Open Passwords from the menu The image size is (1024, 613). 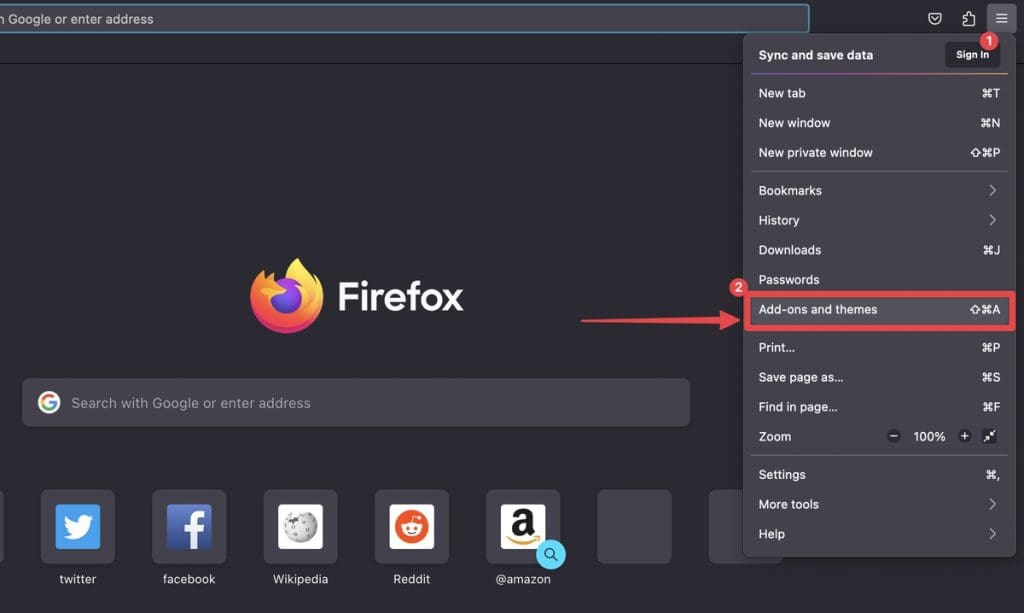[879, 279]
